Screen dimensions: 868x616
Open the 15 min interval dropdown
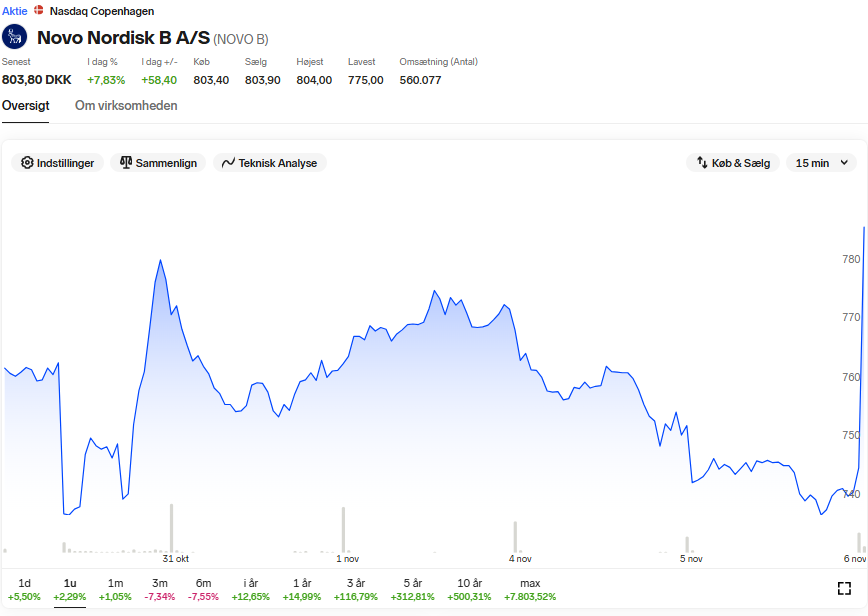[822, 163]
